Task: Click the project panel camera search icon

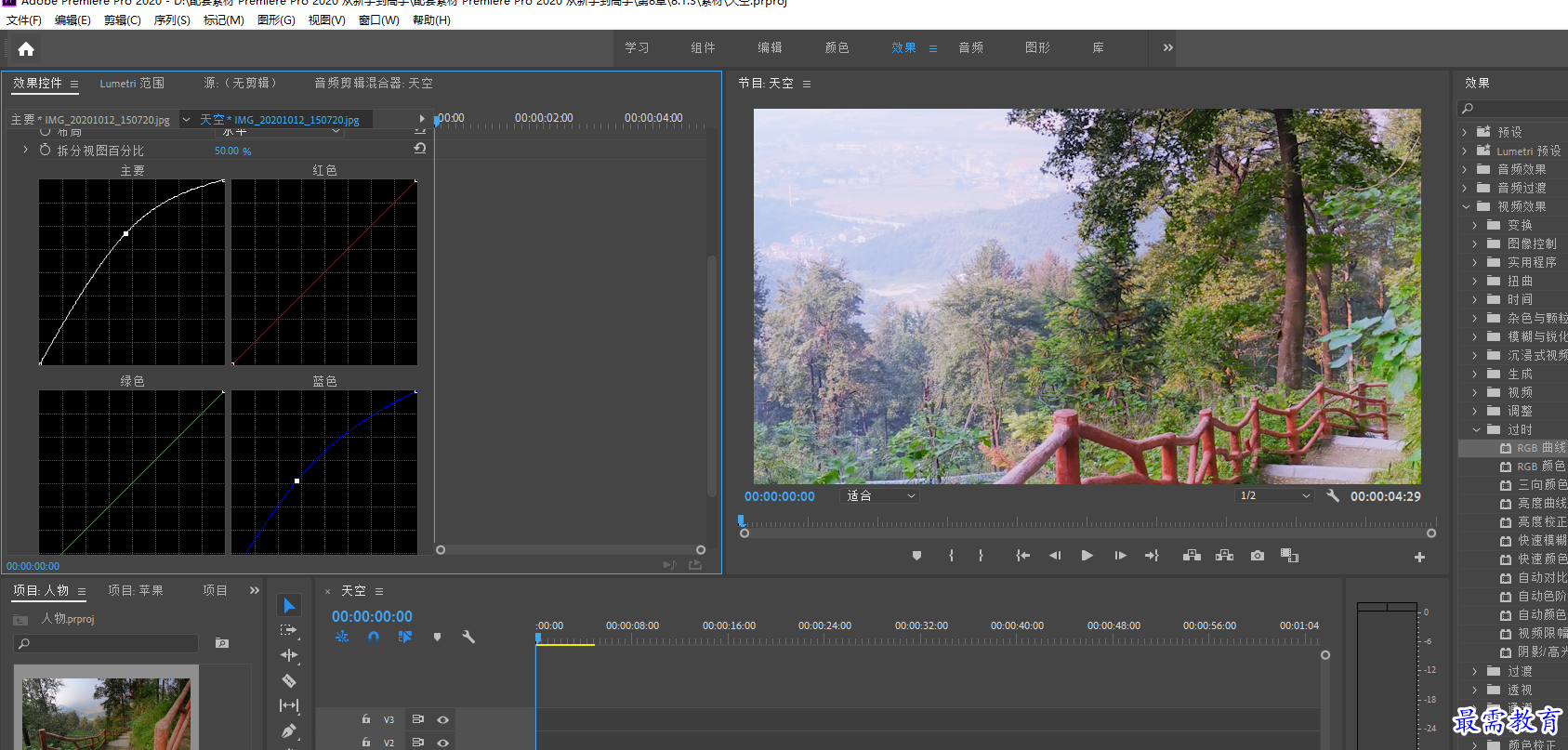Action: click(222, 643)
